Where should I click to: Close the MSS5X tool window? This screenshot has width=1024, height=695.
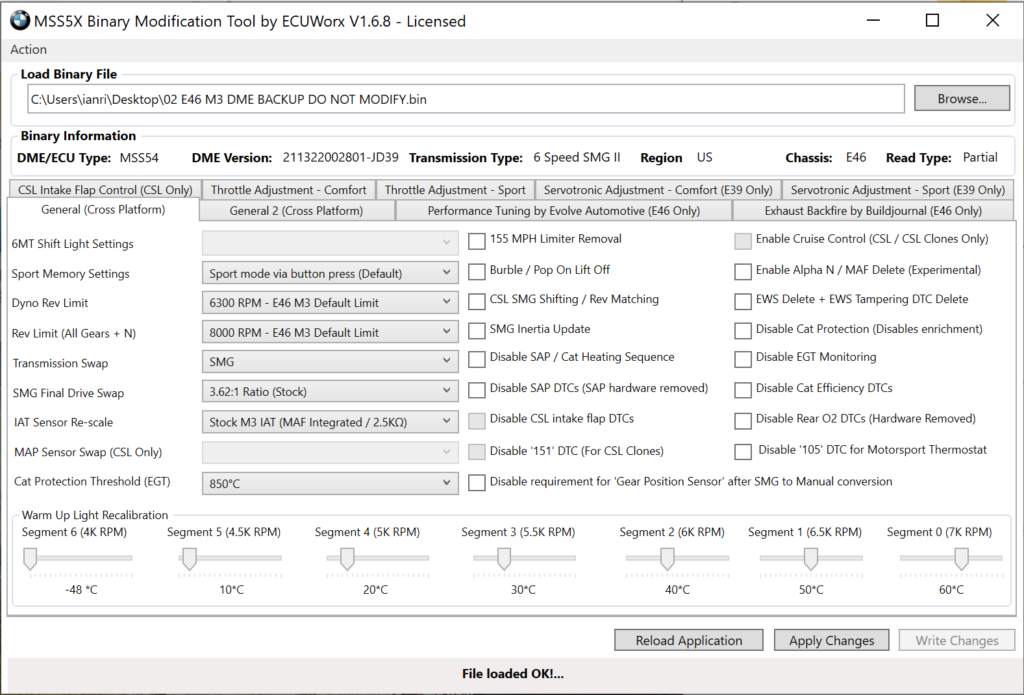993,21
